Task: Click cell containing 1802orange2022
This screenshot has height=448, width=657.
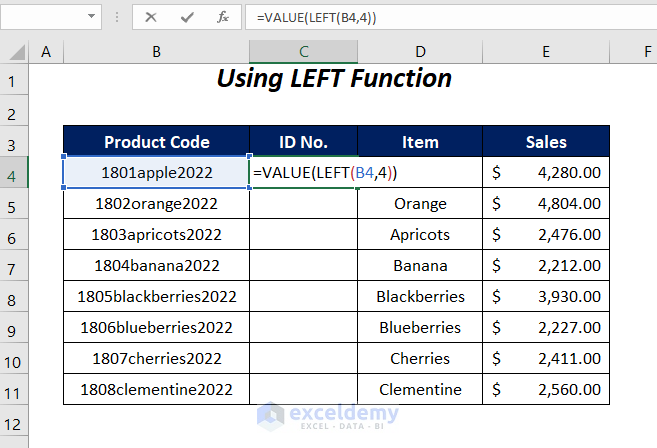Action: [156, 204]
